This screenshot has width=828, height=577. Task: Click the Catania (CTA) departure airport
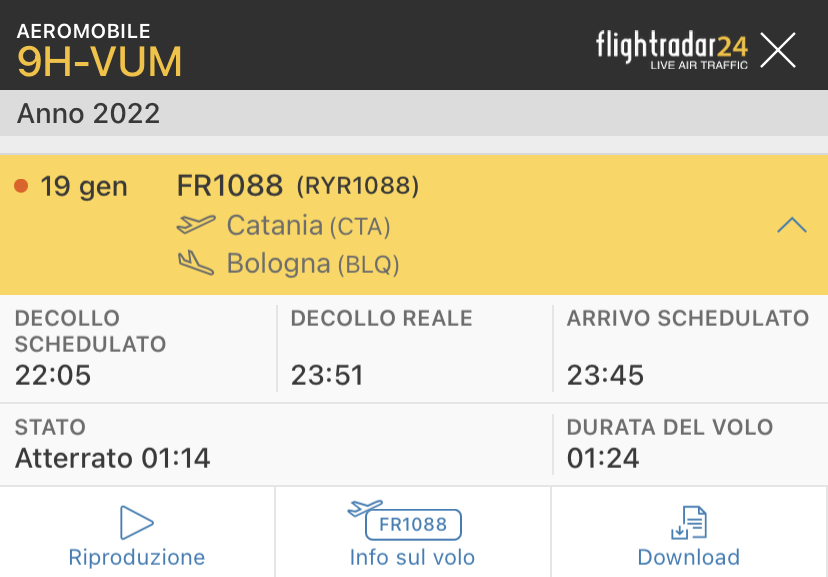[308, 226]
